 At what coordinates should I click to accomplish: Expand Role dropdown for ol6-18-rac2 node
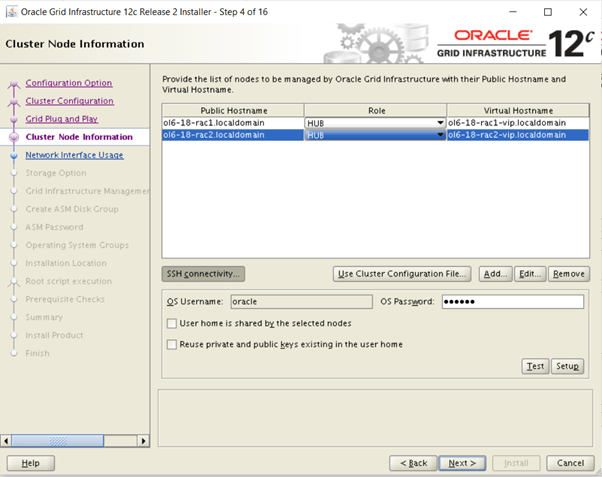[440, 135]
